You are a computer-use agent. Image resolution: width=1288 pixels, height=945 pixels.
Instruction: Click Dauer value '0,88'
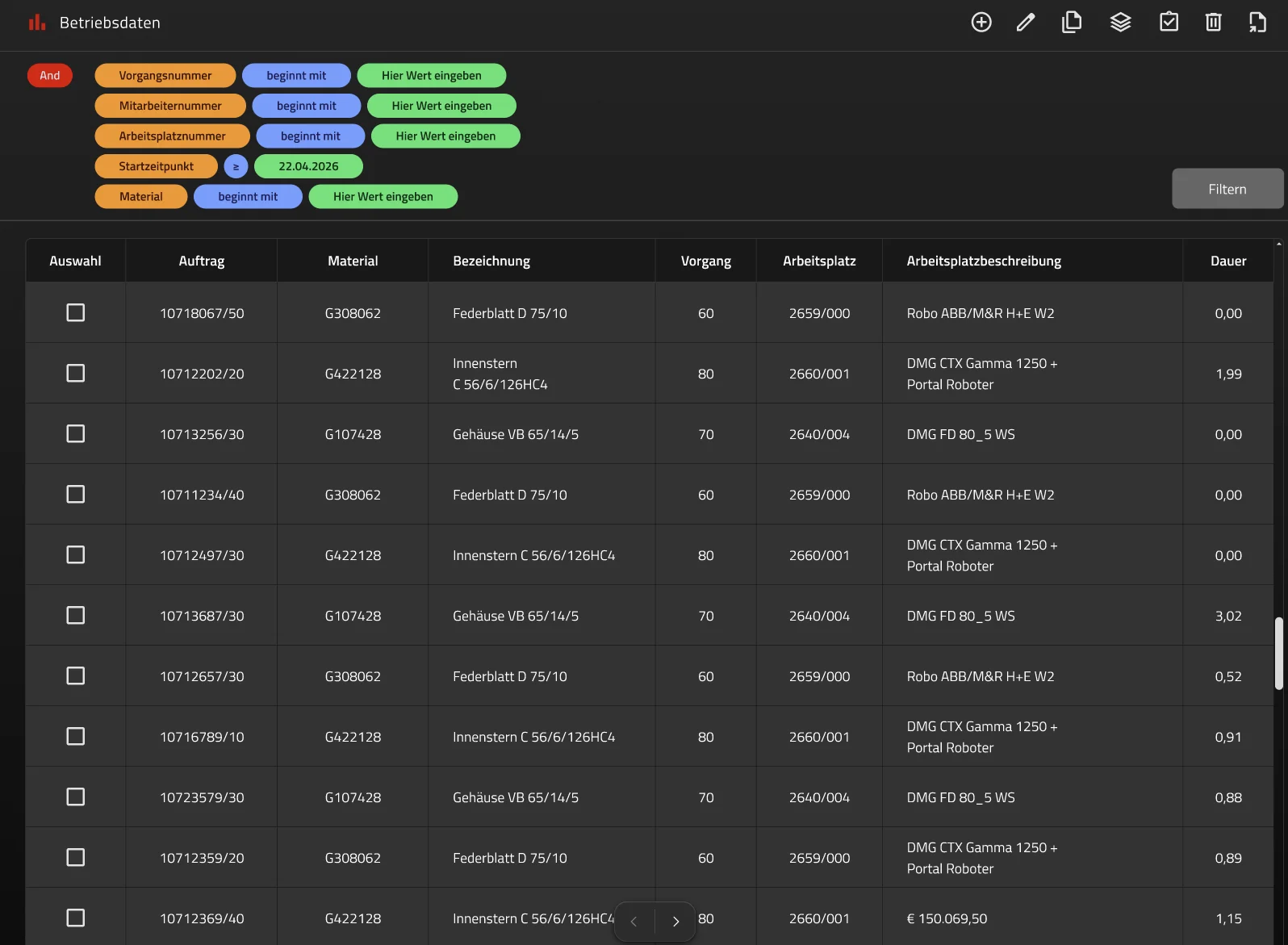point(1228,797)
